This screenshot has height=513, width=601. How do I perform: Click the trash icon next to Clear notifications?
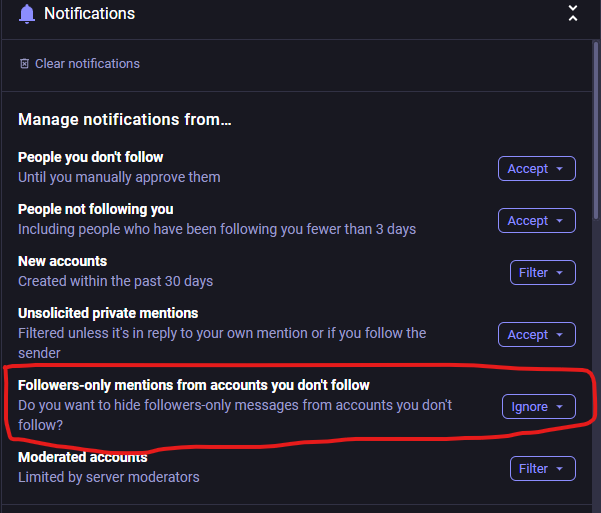tap(25, 64)
